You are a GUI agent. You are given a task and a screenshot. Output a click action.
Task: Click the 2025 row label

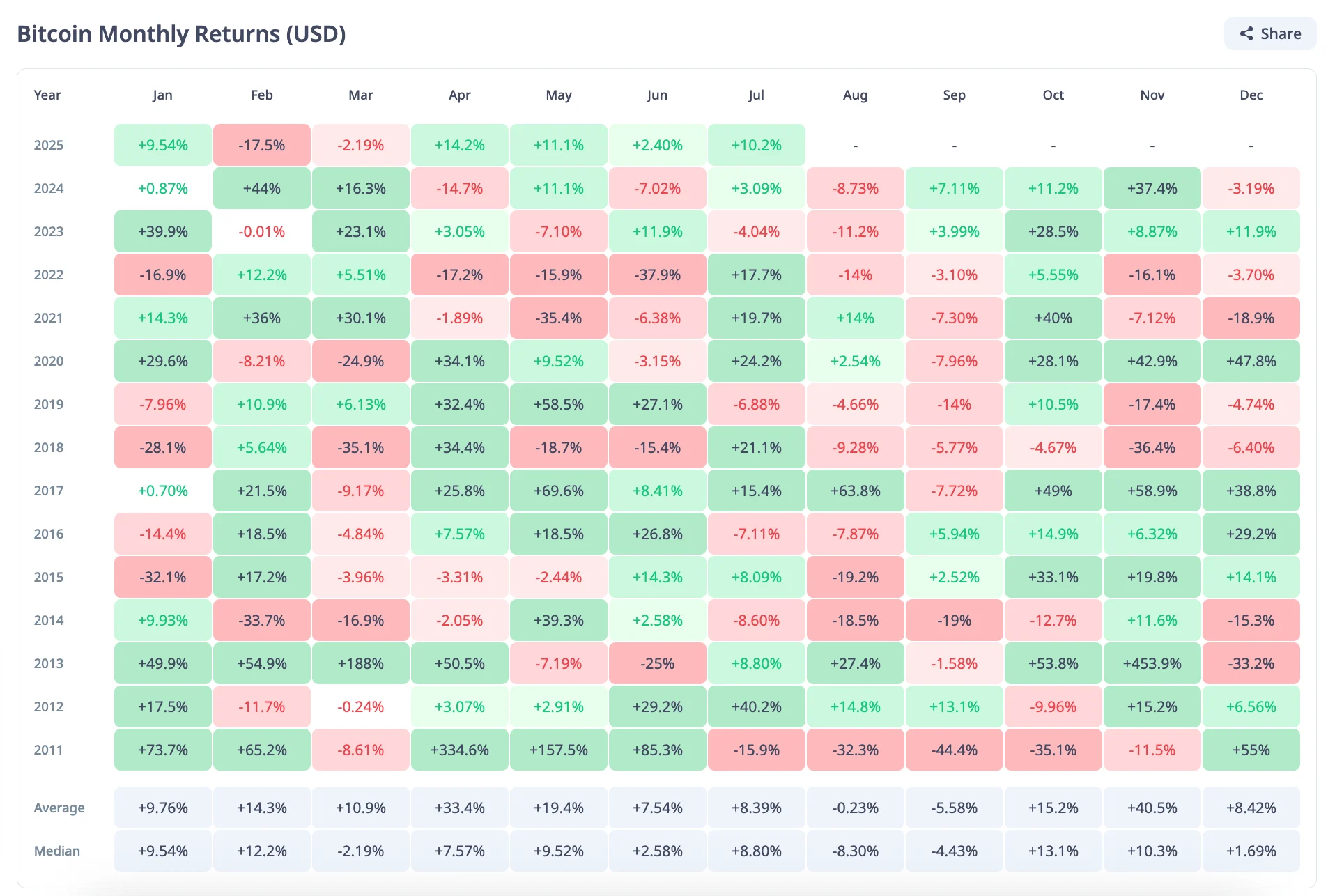tap(49, 146)
